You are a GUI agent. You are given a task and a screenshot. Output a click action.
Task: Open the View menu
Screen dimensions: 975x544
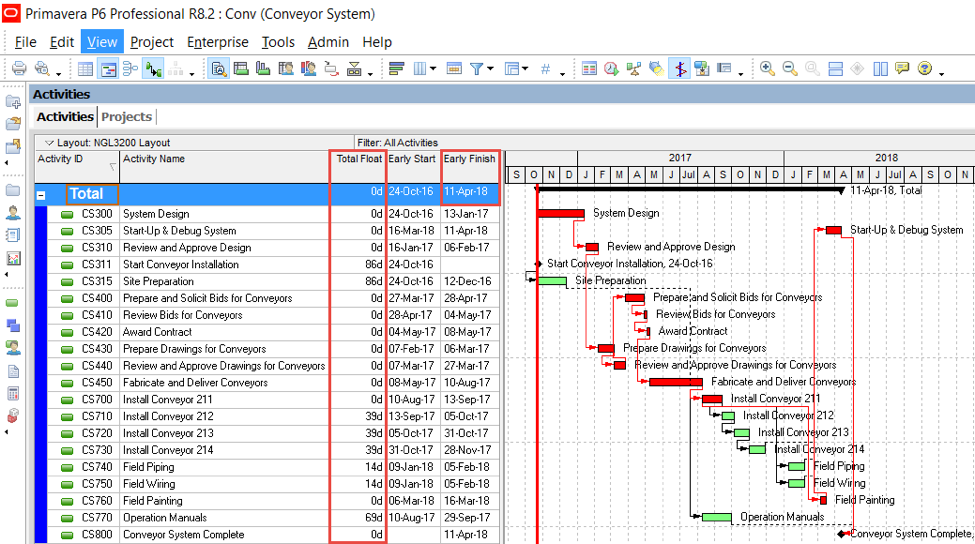click(x=102, y=42)
